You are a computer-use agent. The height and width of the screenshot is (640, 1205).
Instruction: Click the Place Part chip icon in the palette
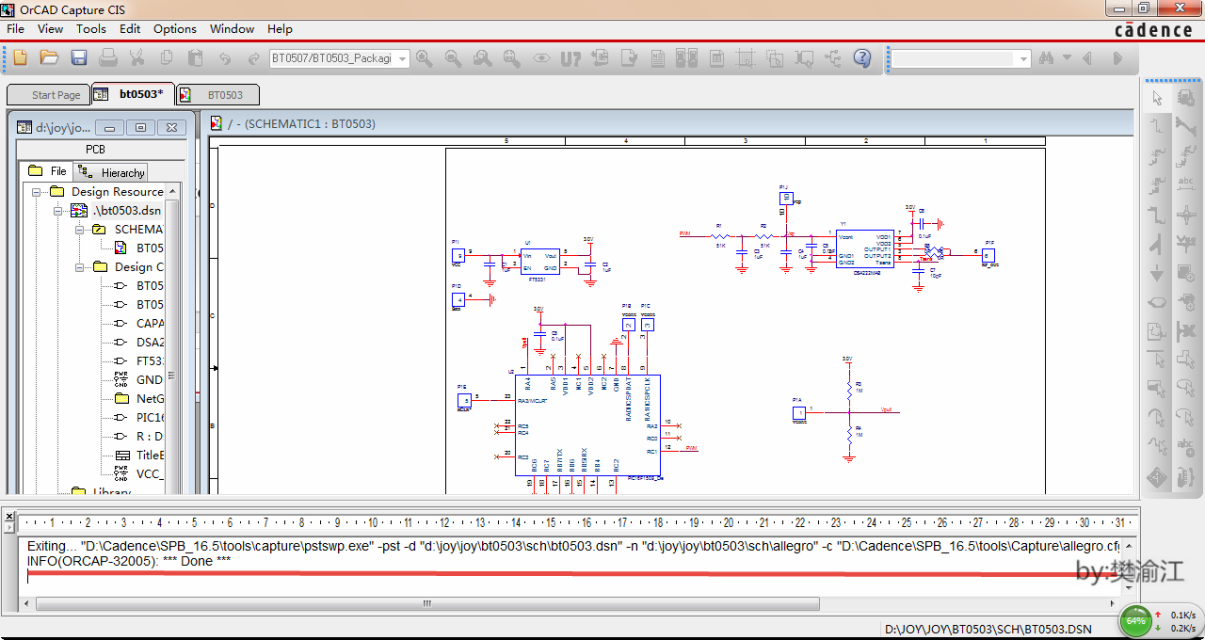[1186, 98]
